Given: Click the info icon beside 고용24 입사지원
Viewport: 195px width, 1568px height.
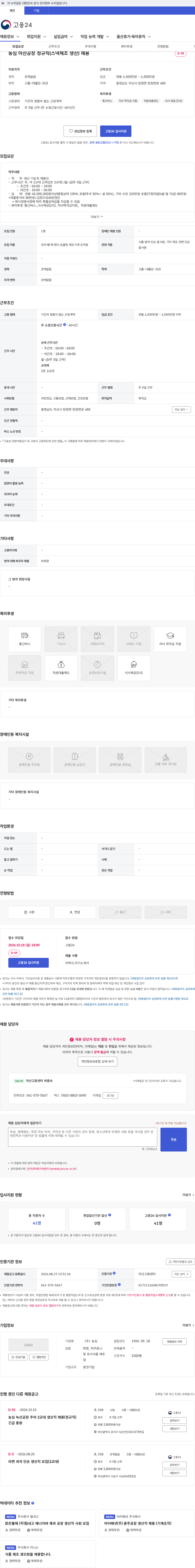Looking at the screenshot, I should coord(169,1215).
